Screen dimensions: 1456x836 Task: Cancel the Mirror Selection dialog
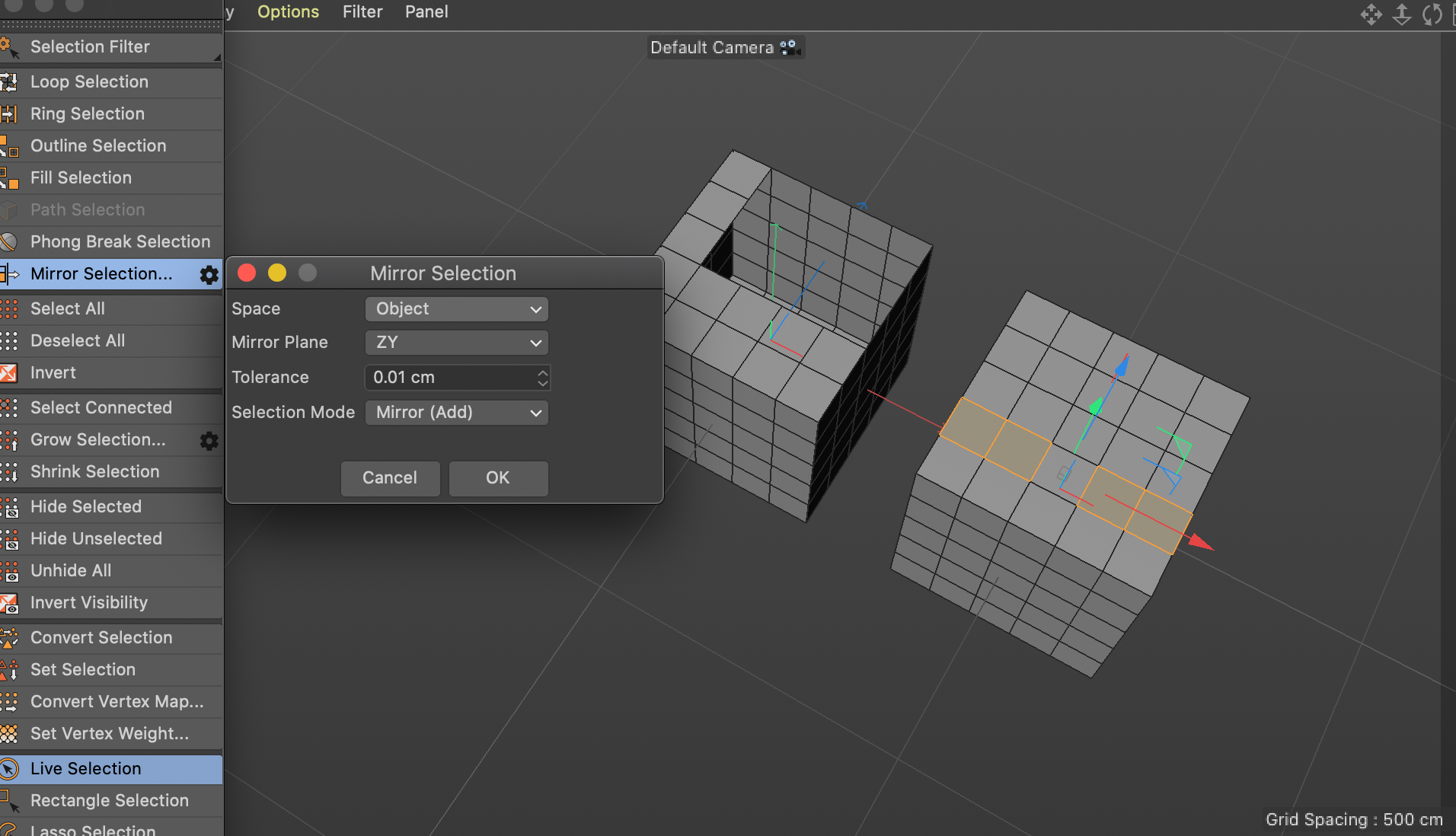click(x=390, y=478)
